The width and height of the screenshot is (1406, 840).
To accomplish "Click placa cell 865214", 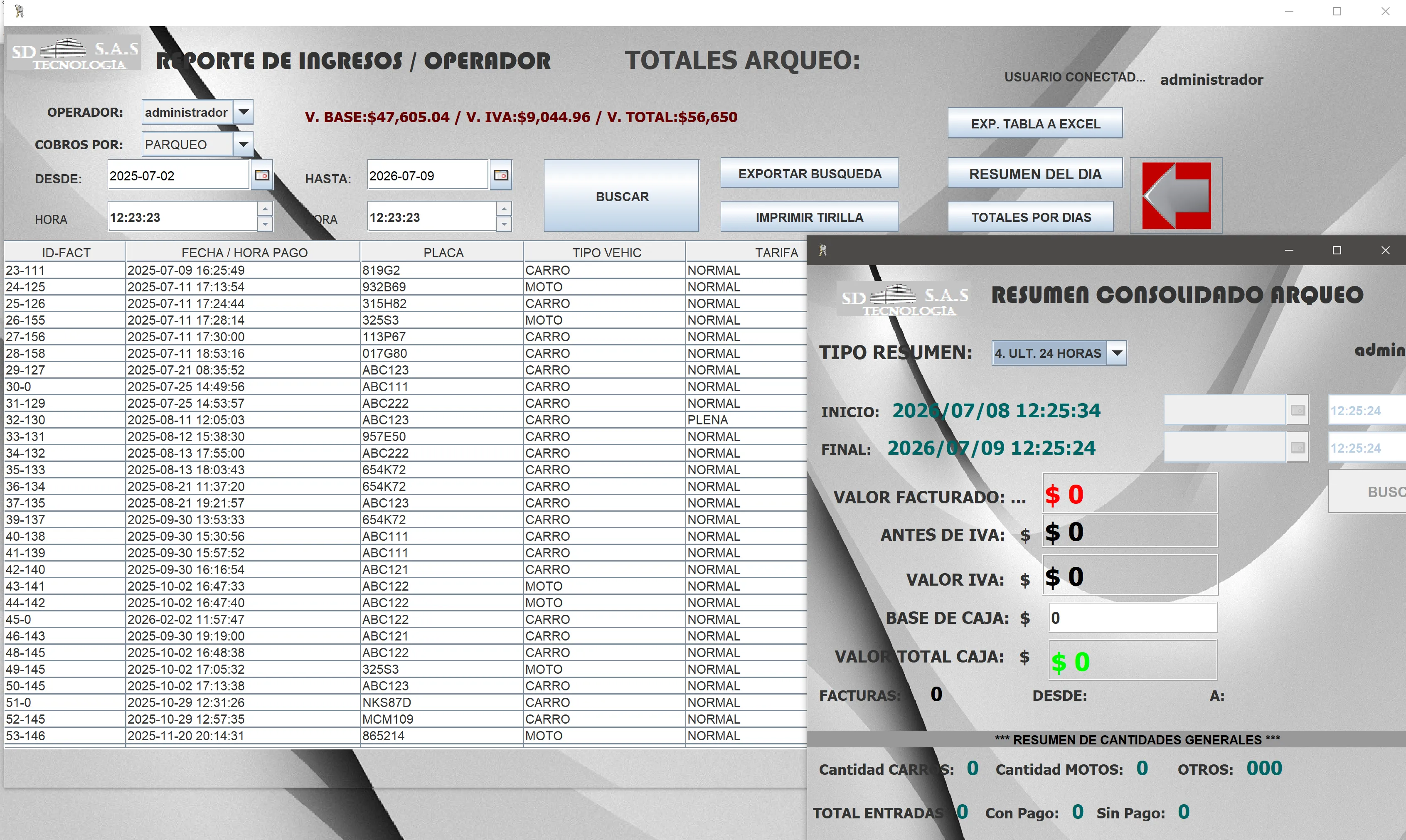I will point(441,736).
